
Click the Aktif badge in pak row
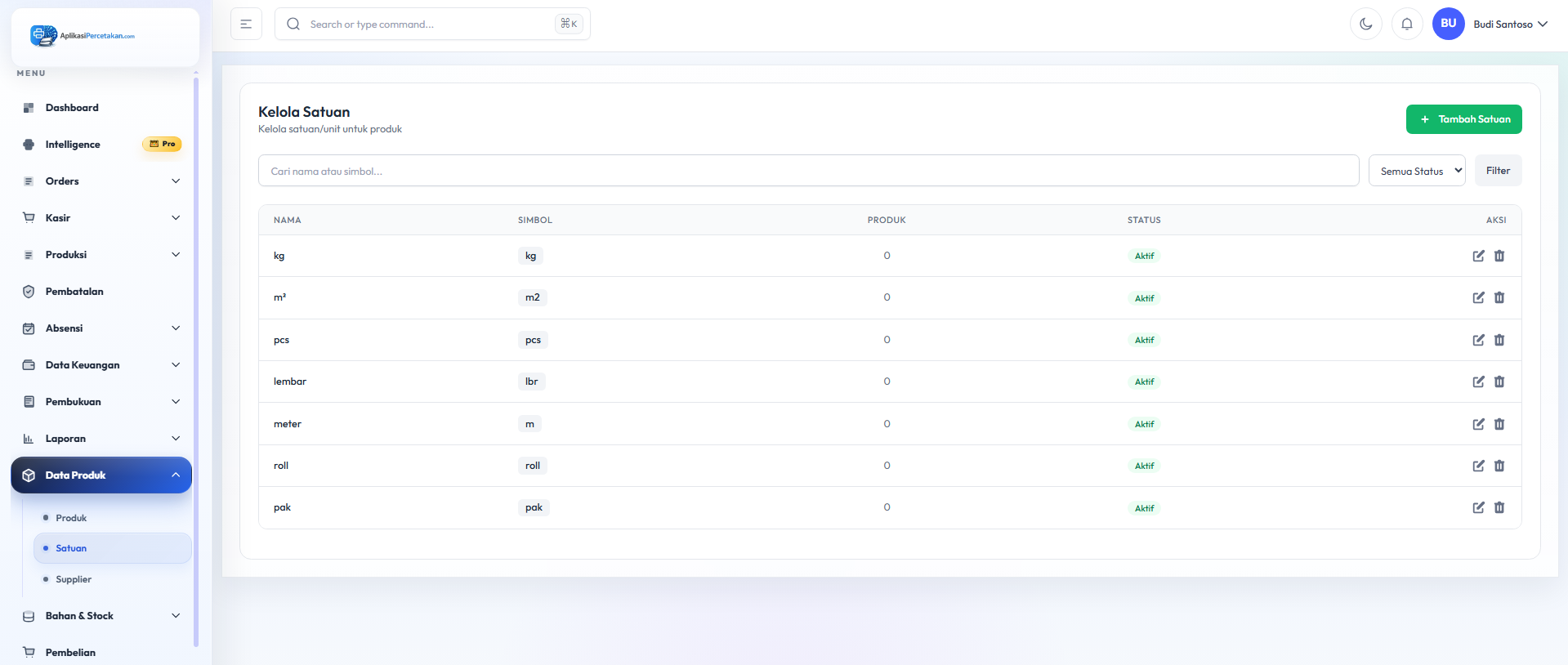pyautogui.click(x=1144, y=508)
